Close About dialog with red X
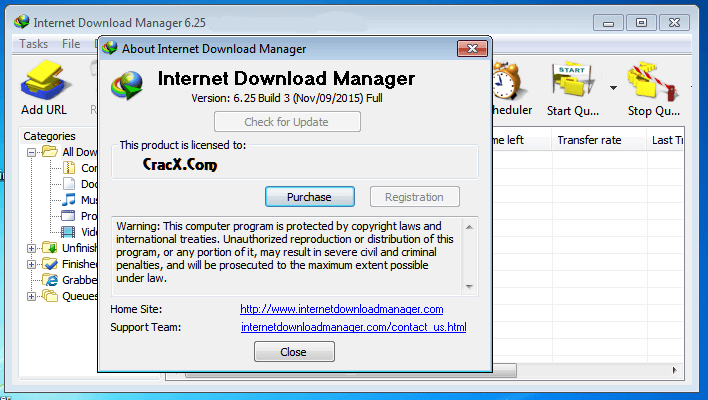708x400 pixels. tap(472, 48)
